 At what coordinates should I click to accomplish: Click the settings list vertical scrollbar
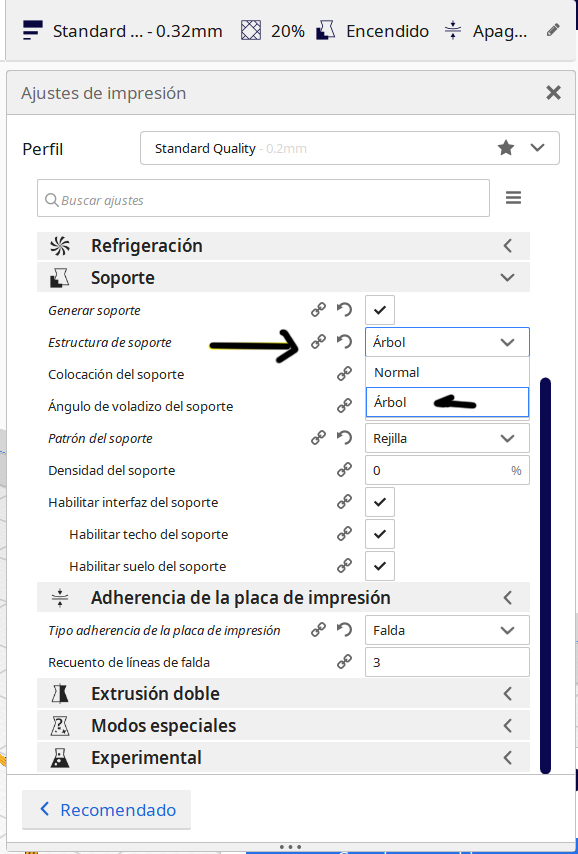[x=545, y=575]
